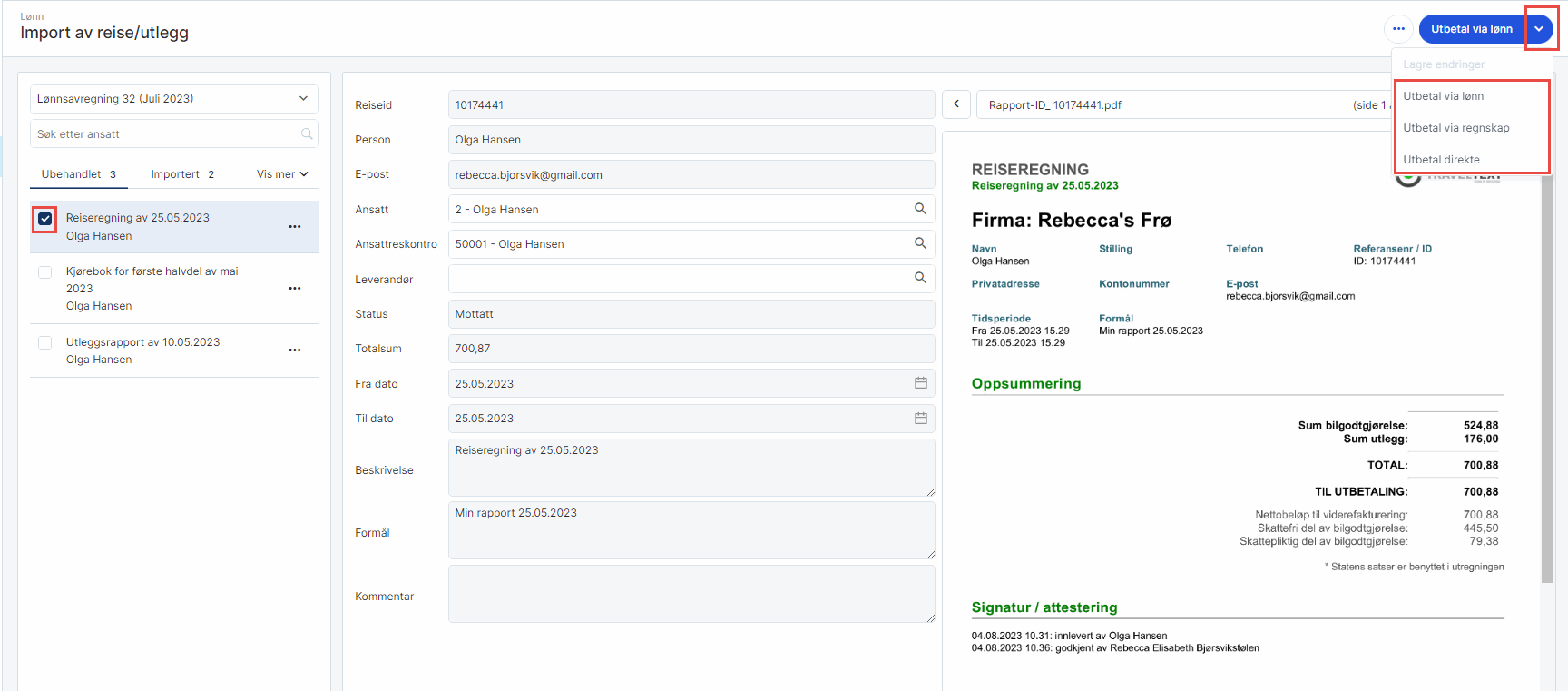
Task: Select Utbetal via regnskap menu option
Action: coord(1455,128)
